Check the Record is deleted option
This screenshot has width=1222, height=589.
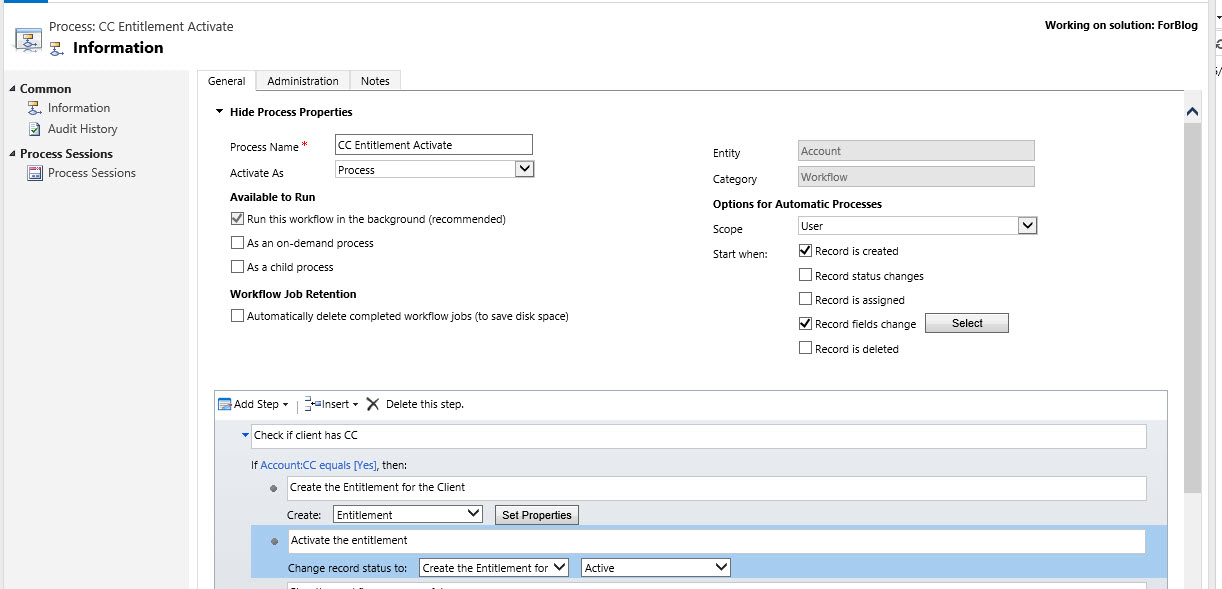coord(806,349)
